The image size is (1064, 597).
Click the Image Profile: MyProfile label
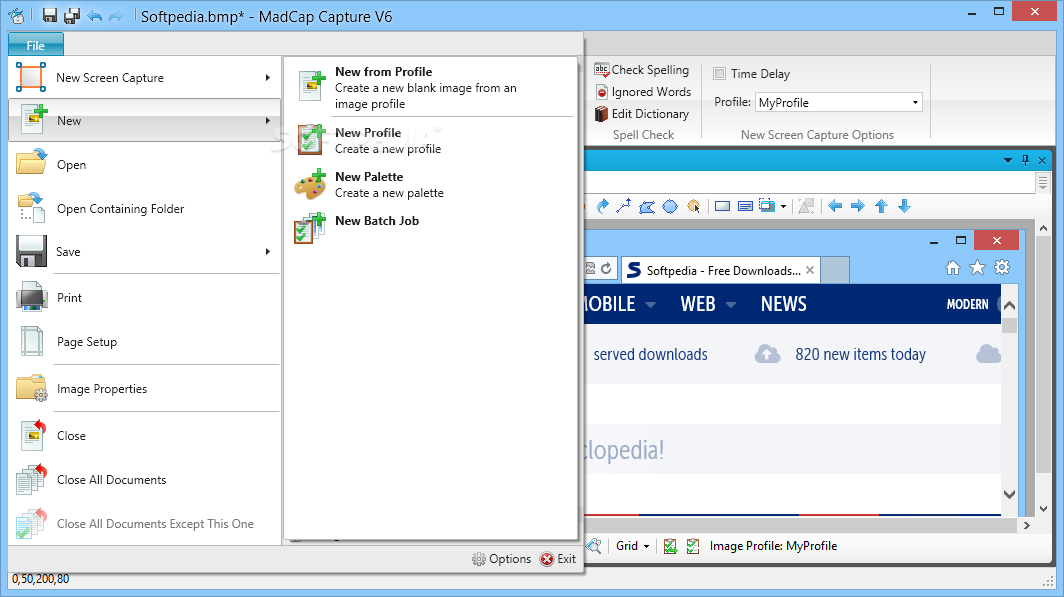click(774, 545)
